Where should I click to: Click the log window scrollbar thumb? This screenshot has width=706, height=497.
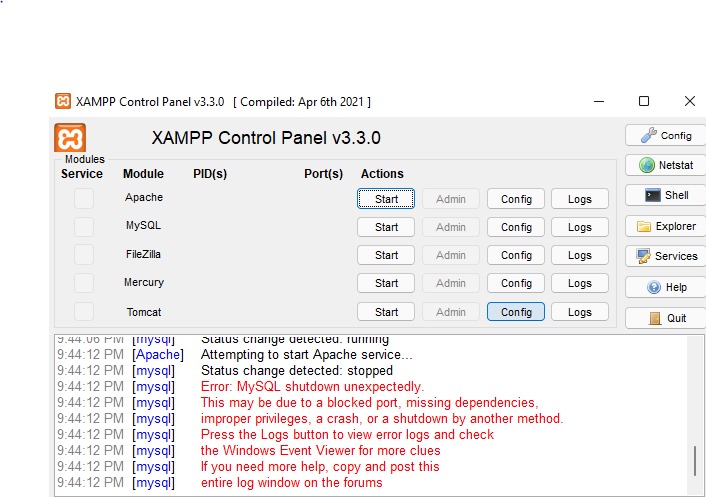[x=696, y=460]
